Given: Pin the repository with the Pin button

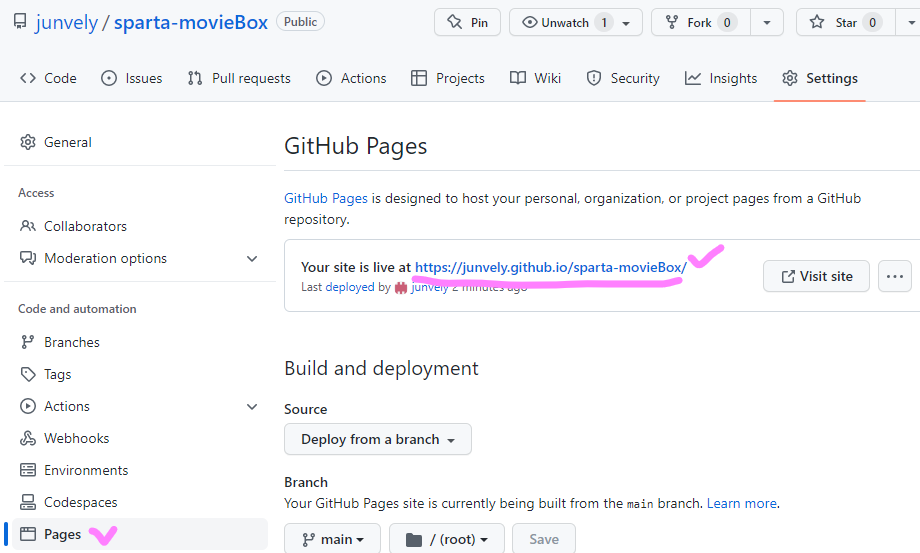Looking at the screenshot, I should coord(467,22).
